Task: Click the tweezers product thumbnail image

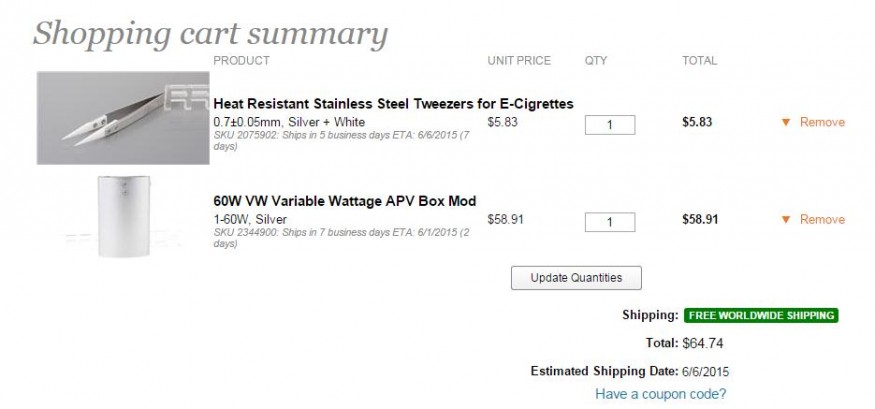Action: [x=123, y=117]
